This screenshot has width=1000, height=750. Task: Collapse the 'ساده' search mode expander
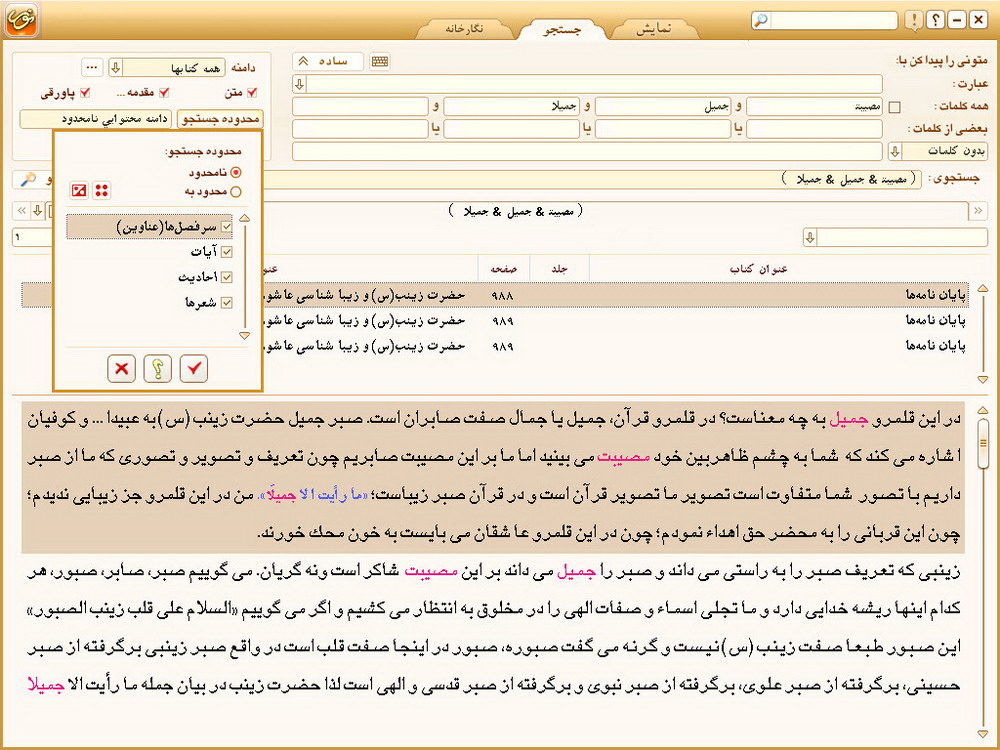(304, 62)
